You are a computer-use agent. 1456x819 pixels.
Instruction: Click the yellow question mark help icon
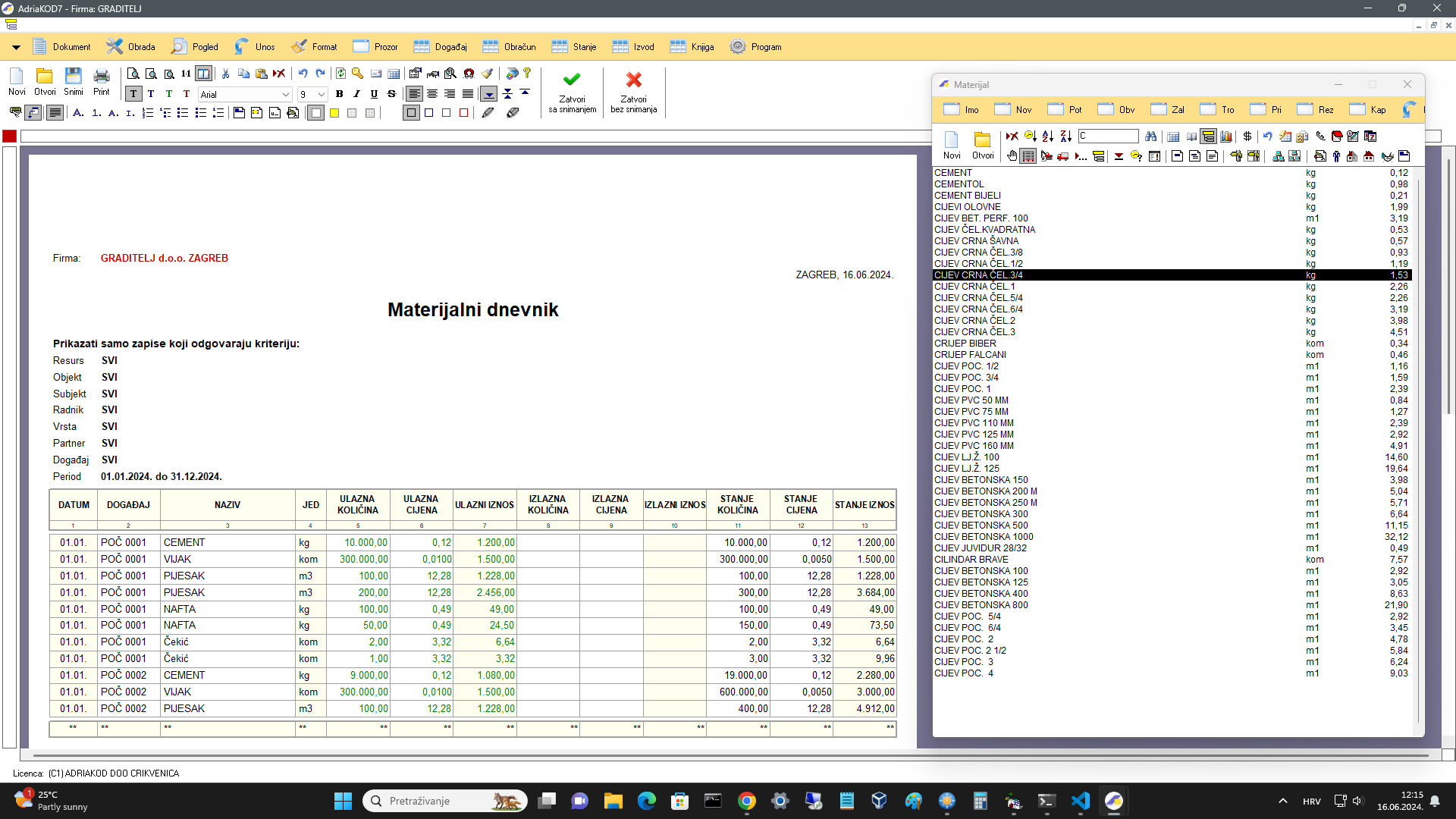point(527,74)
